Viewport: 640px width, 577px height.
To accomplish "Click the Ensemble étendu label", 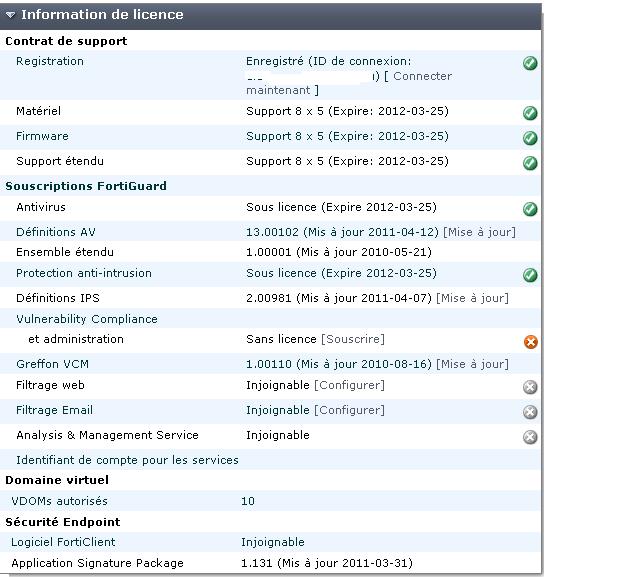I will point(64,252).
